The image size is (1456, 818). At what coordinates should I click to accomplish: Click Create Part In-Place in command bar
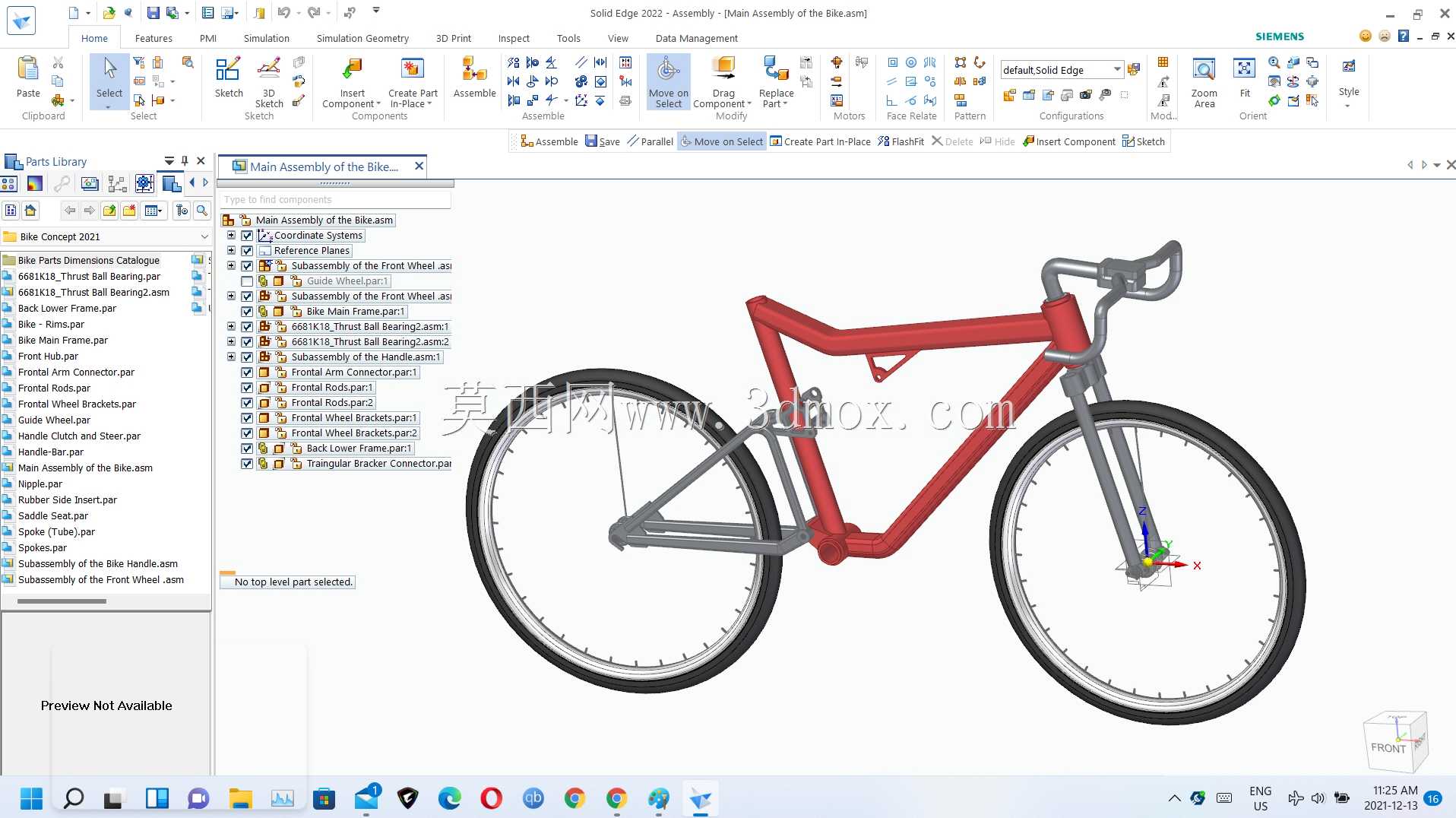821,141
